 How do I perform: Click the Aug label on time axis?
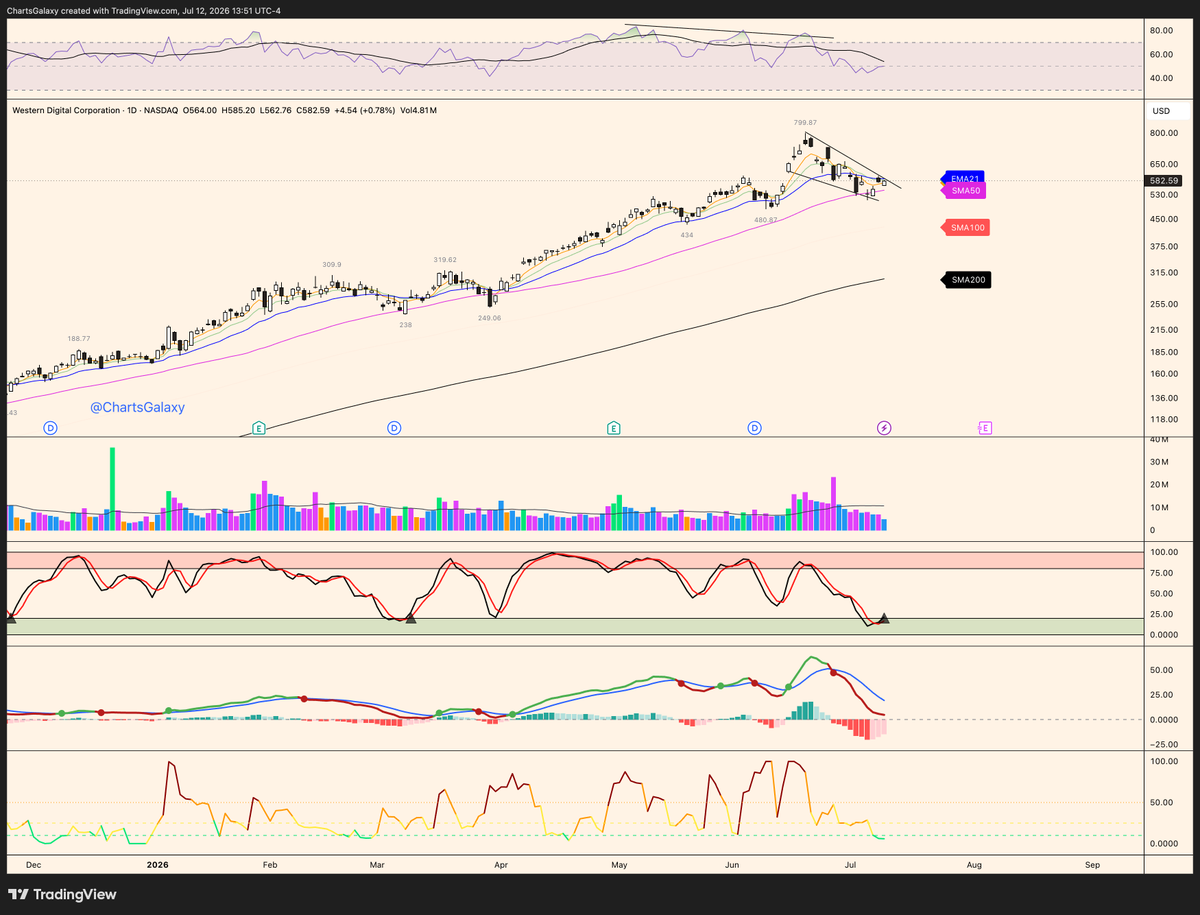(x=976, y=863)
